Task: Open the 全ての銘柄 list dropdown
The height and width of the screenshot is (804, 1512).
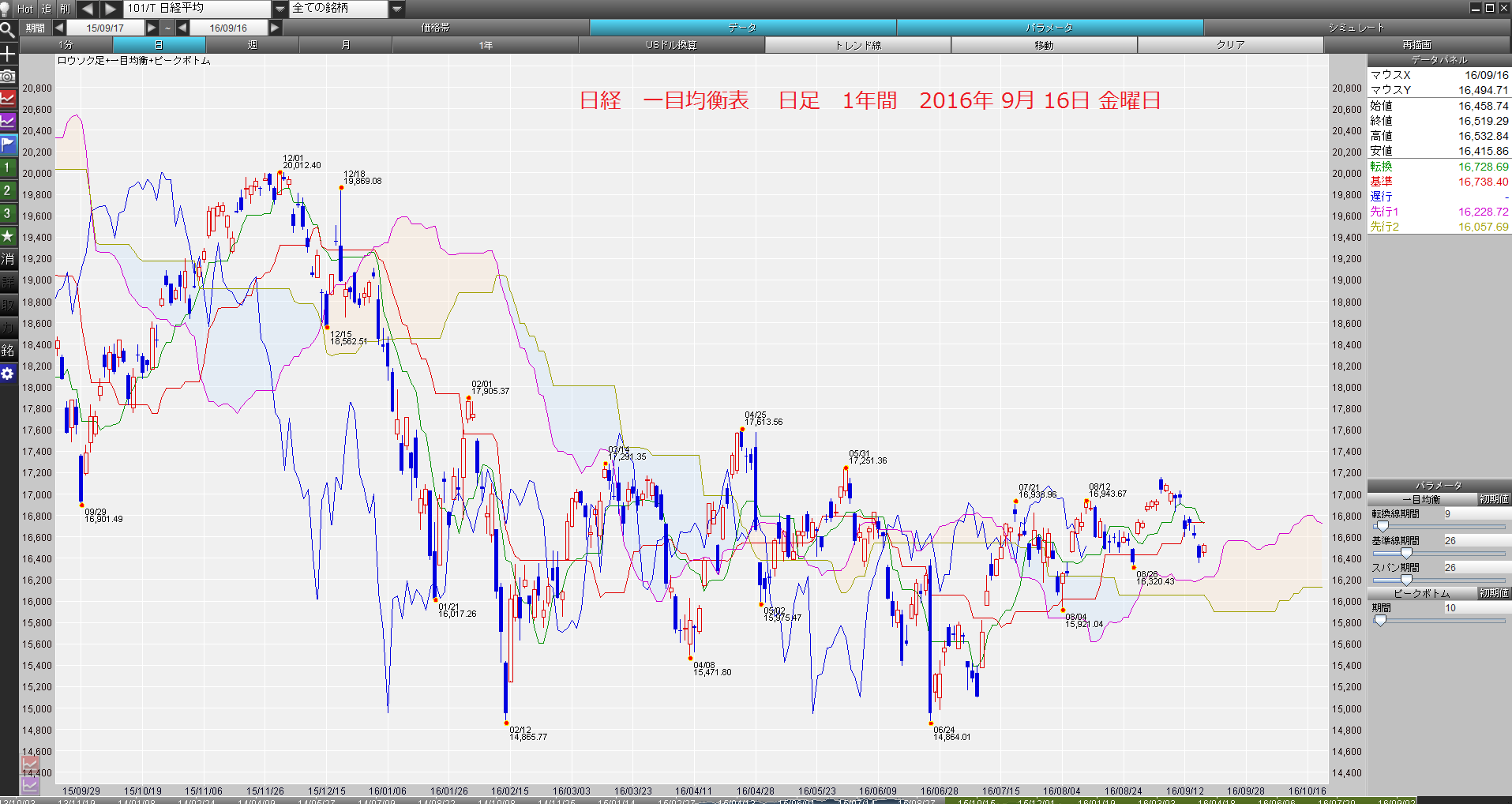Action: [x=397, y=9]
